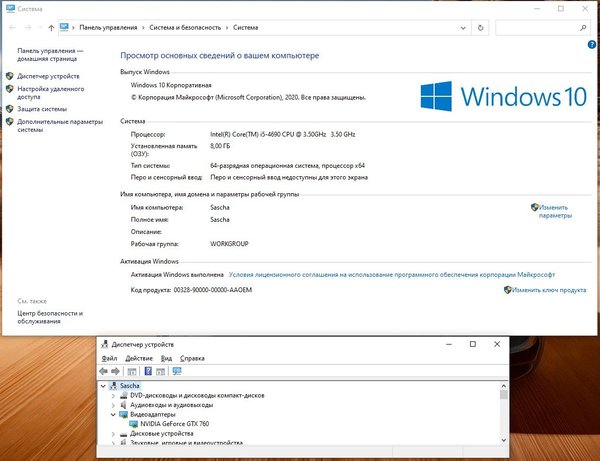Scan for hardware changes via monitor toolbar icon
This screenshot has height=461, width=600.
click(177, 371)
